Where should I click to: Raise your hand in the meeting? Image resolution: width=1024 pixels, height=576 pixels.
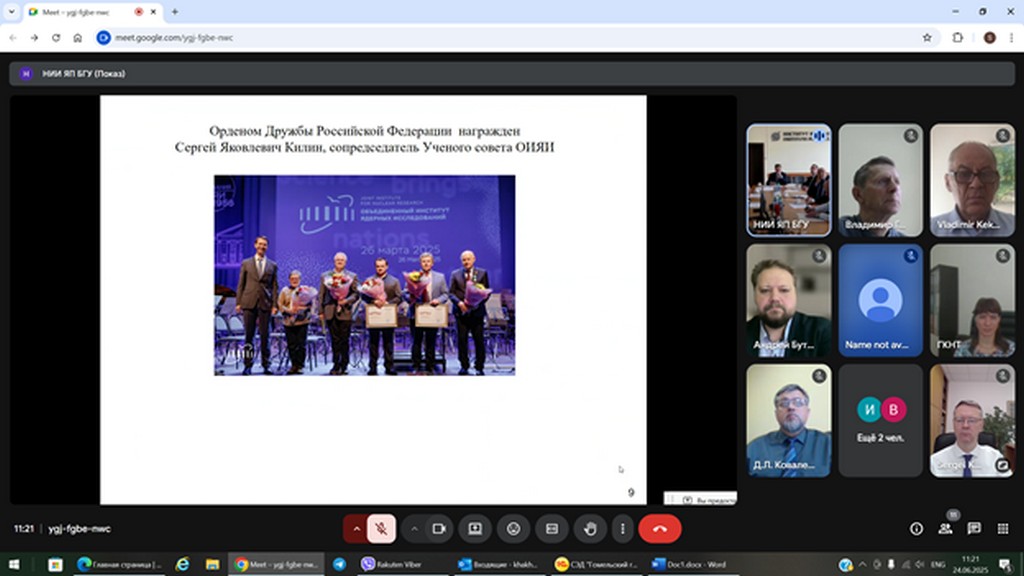point(590,528)
